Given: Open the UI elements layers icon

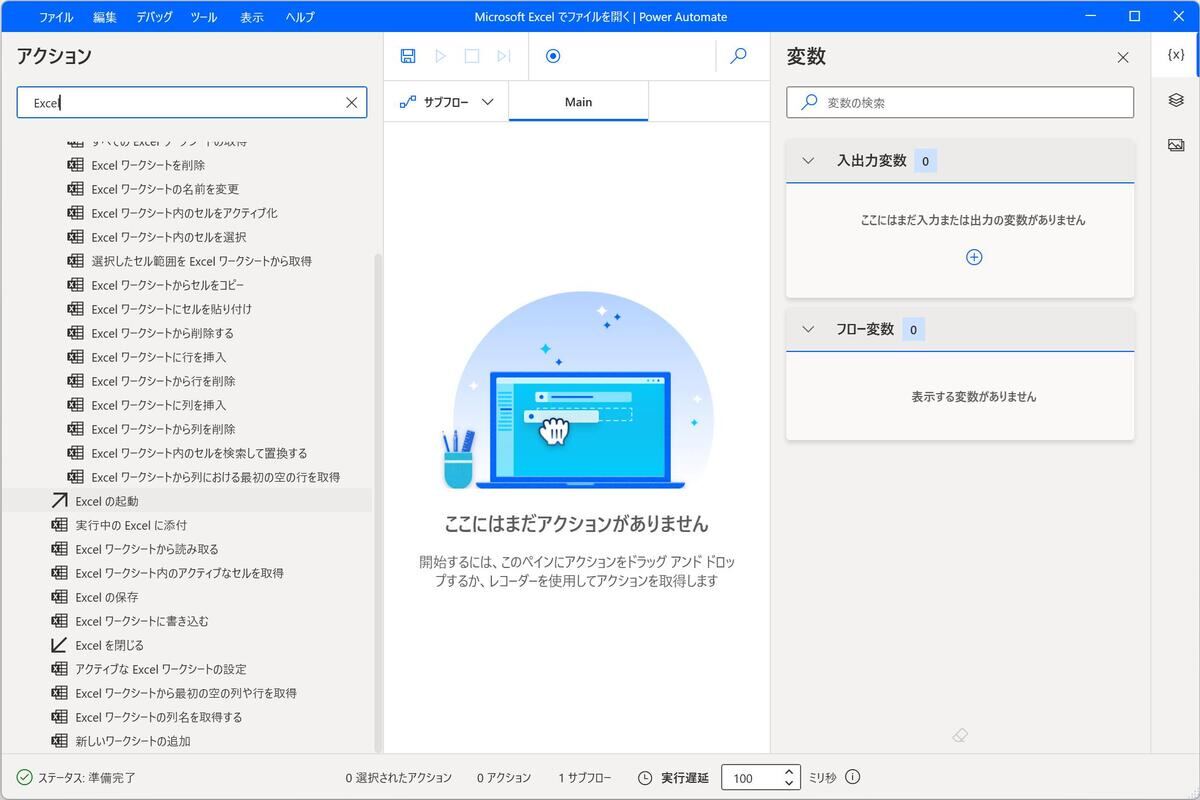Looking at the screenshot, I should point(1176,100).
